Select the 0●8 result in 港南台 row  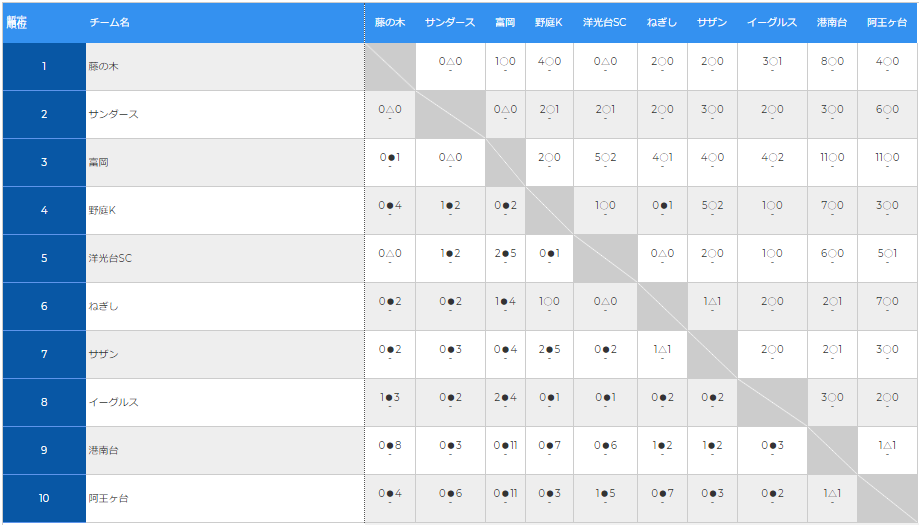coord(390,445)
